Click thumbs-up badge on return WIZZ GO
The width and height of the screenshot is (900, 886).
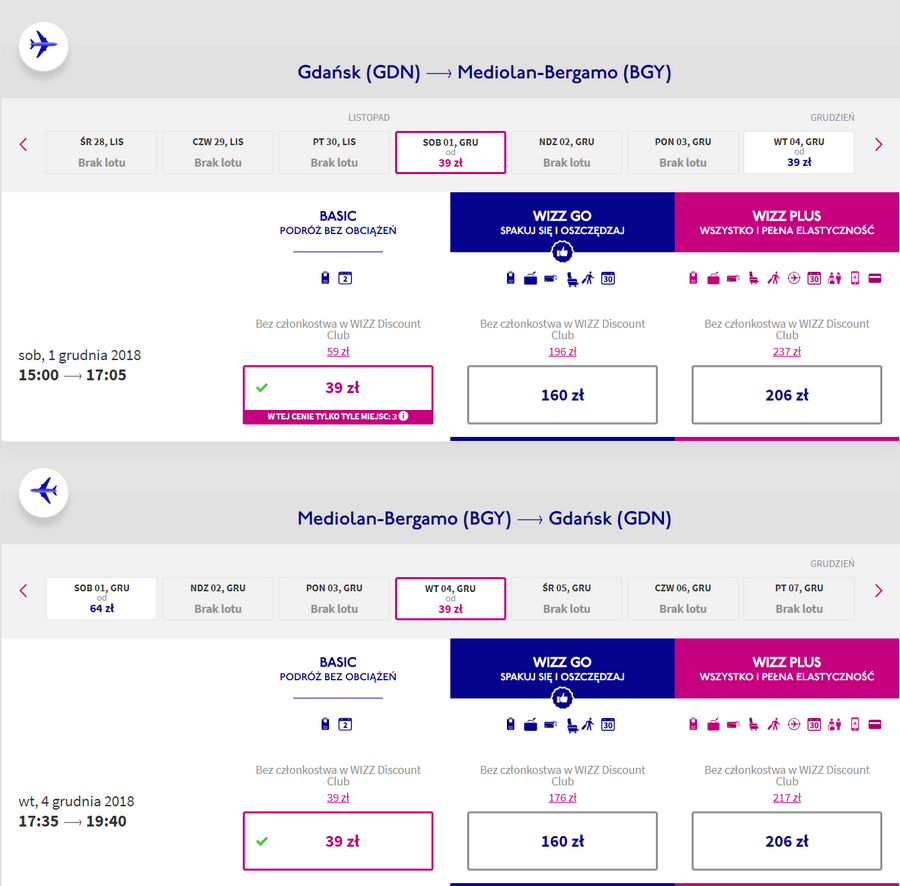[562, 698]
